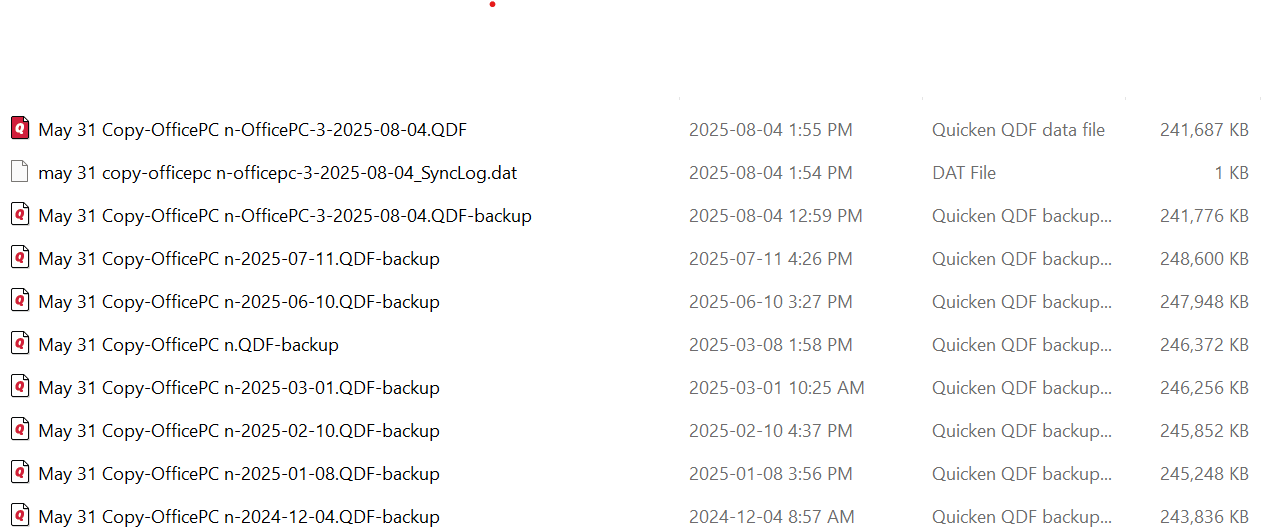This screenshot has width=1276, height=529.
Task: Click the 2025-07-11 4:26 PM modified date
Action: (x=771, y=259)
